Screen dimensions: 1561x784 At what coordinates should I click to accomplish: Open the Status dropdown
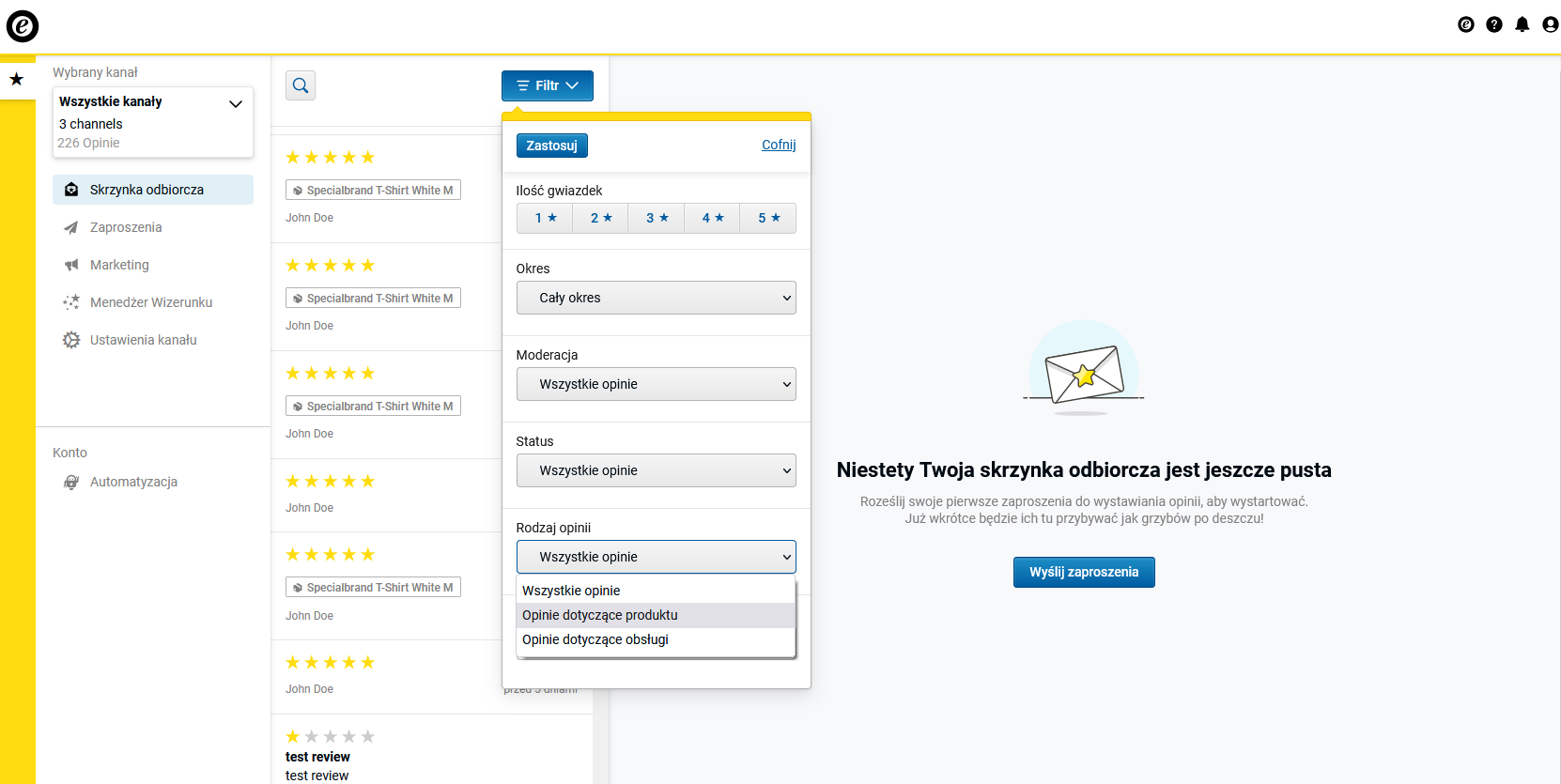pos(657,470)
